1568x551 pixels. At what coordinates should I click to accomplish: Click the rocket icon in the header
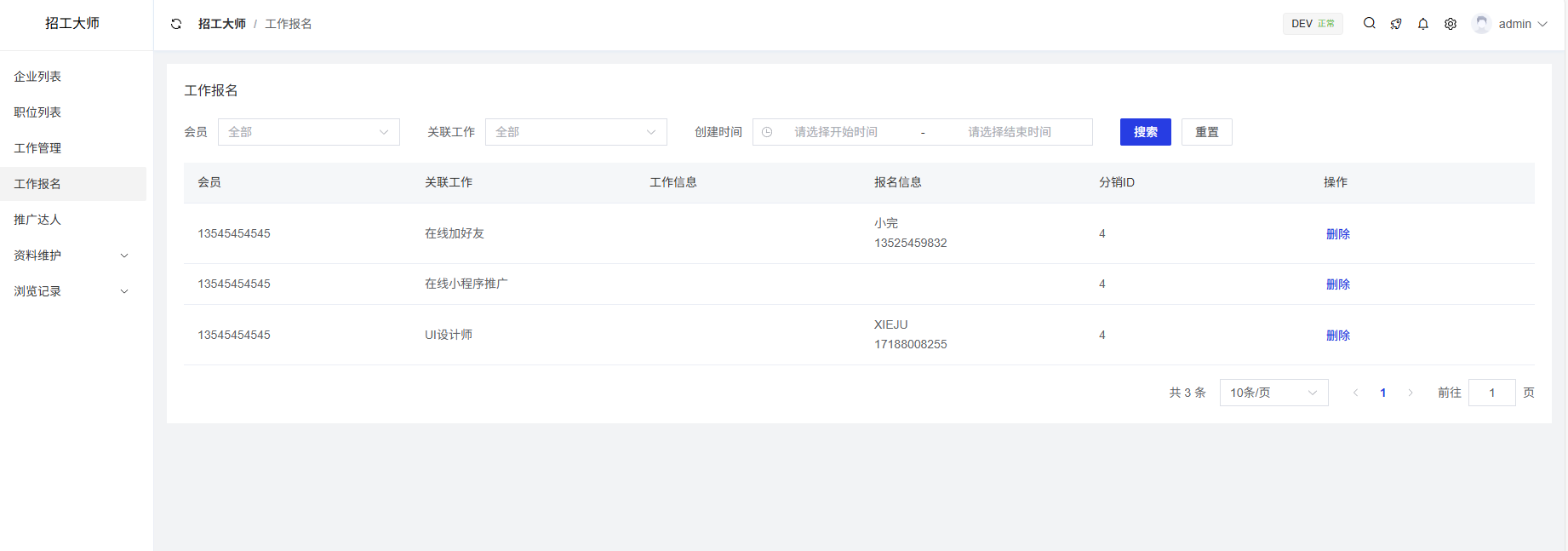tap(1396, 24)
